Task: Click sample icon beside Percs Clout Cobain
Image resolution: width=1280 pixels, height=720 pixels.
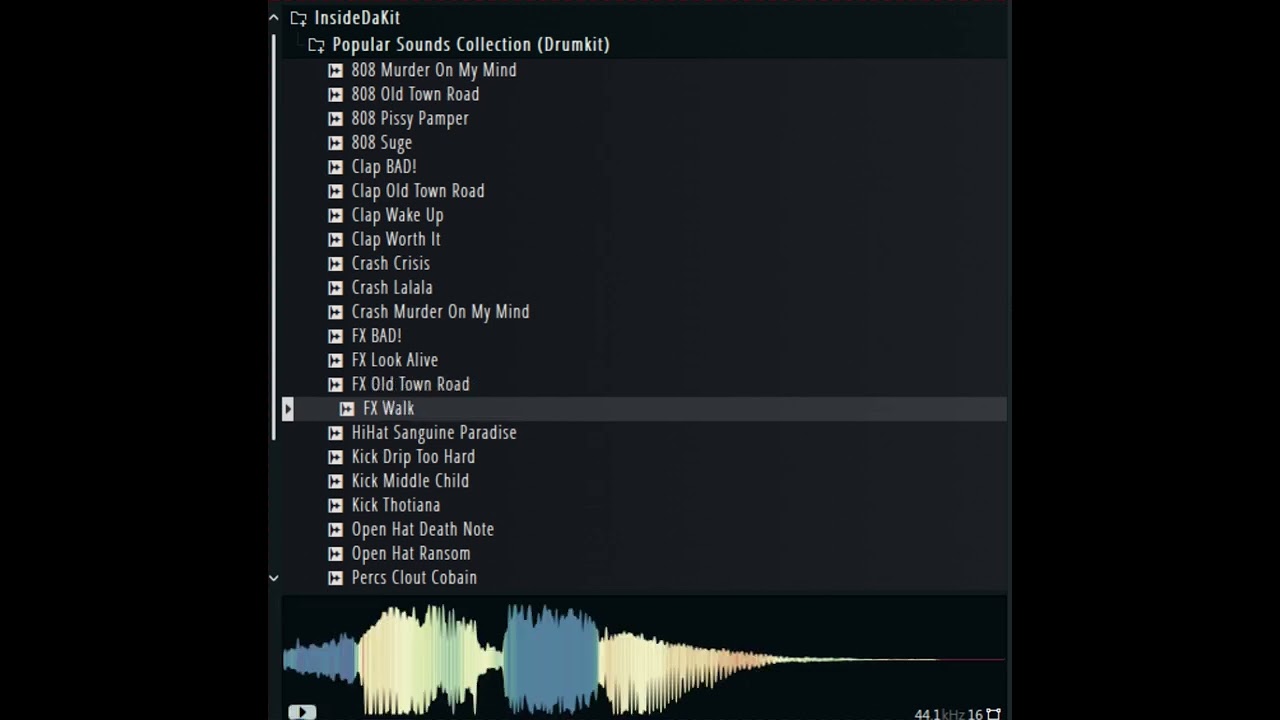Action: [336, 578]
